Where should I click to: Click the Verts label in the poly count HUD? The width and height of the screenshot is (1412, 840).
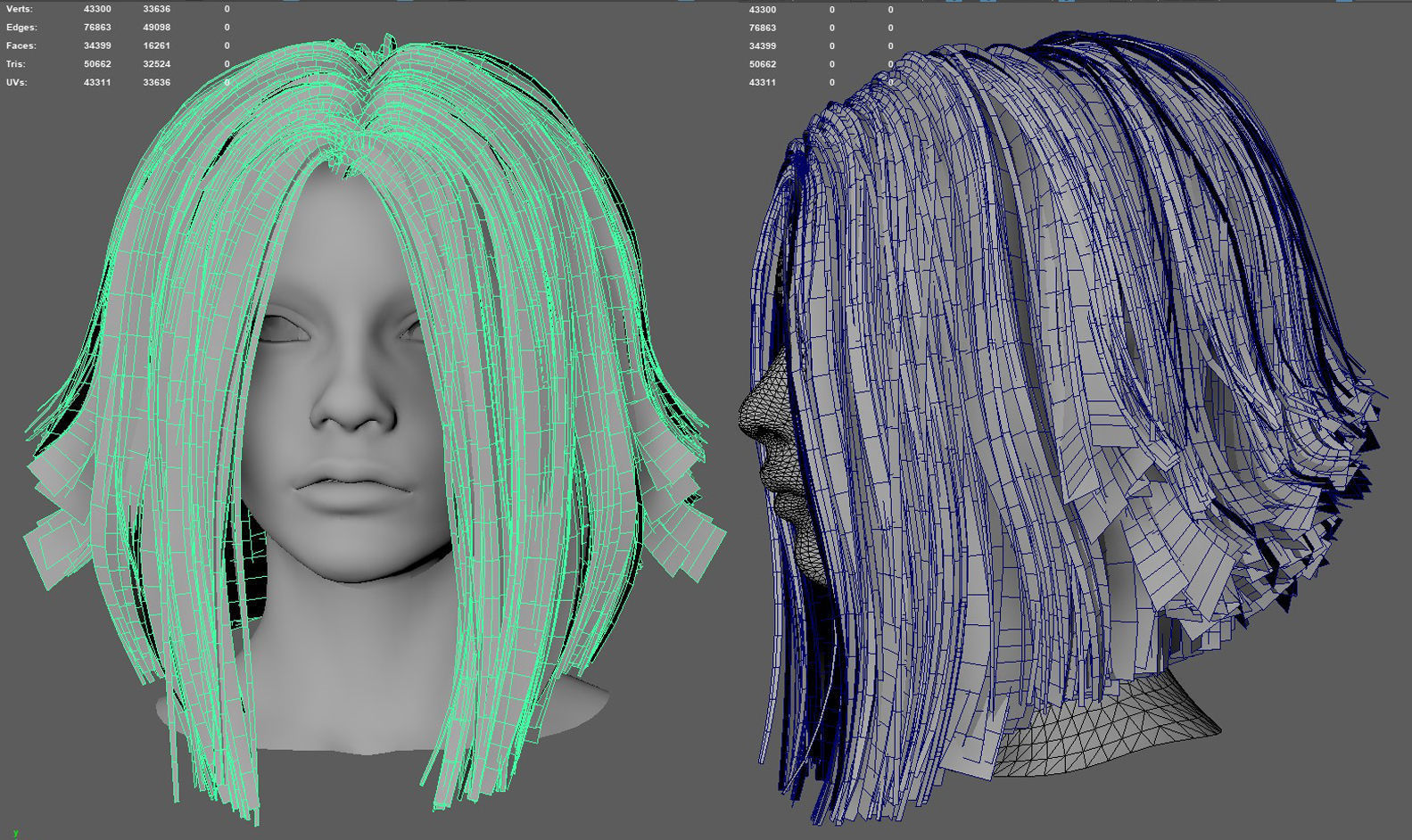tap(20, 9)
